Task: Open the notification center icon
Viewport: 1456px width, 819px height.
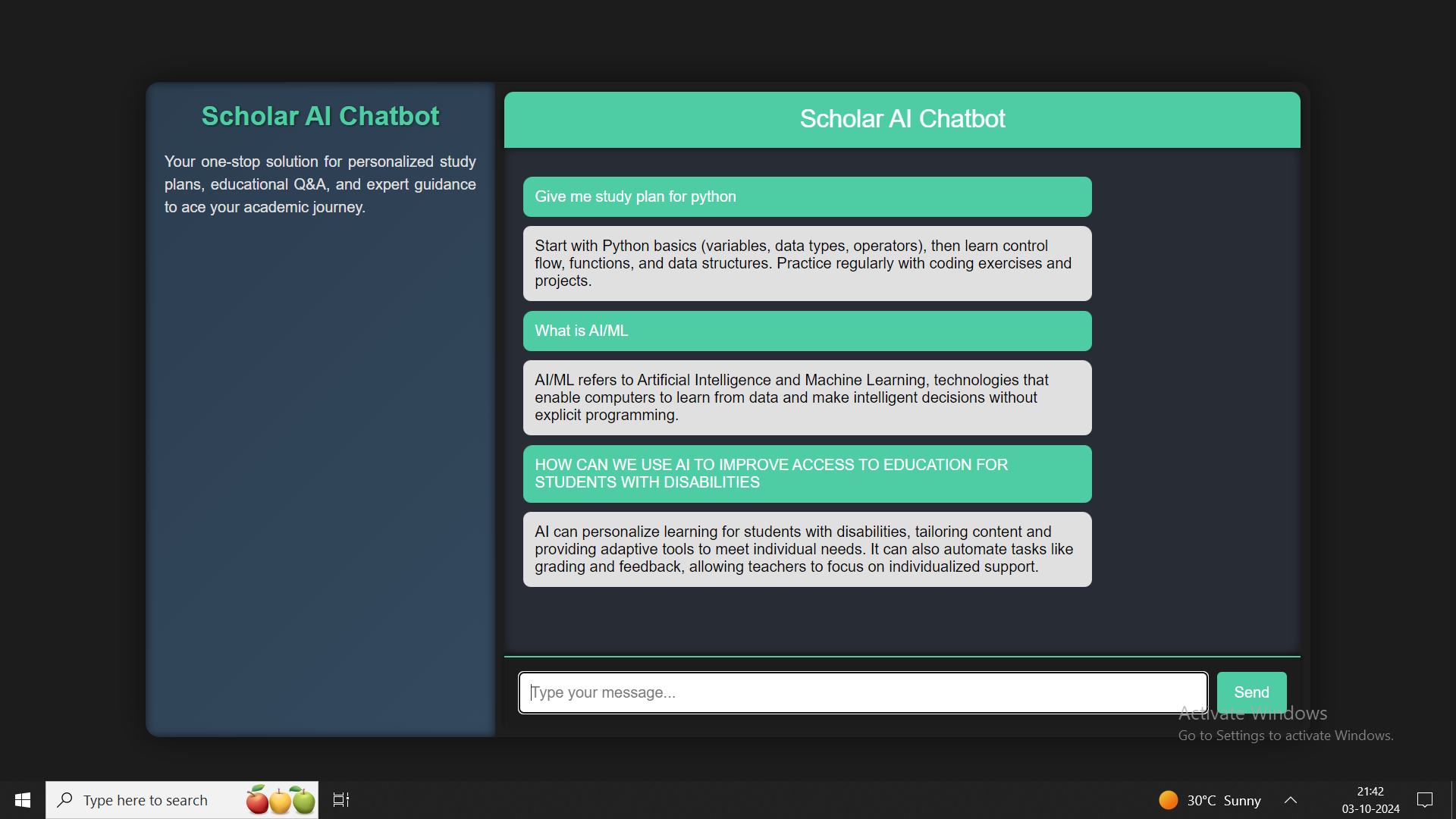Action: point(1425,800)
